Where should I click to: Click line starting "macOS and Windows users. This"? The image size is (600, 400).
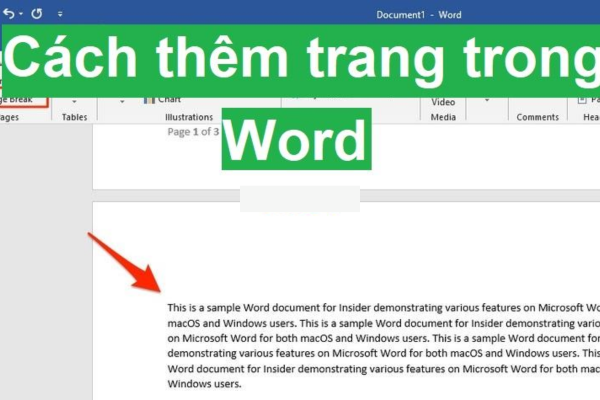383,323
